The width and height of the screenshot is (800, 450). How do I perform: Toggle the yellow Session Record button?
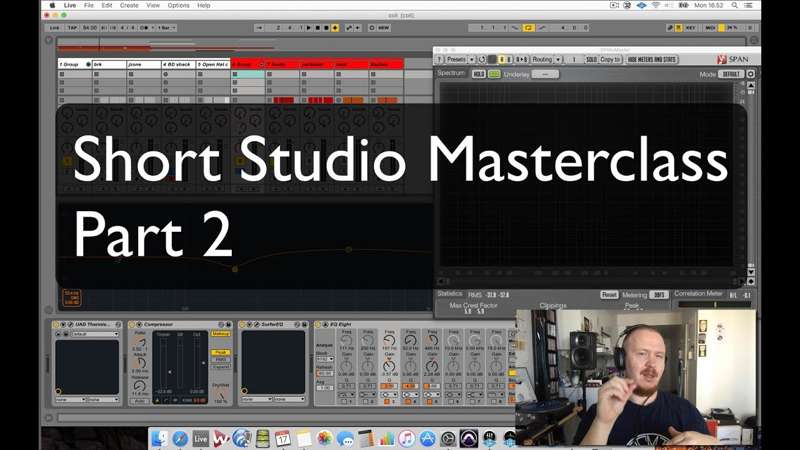coord(335,28)
